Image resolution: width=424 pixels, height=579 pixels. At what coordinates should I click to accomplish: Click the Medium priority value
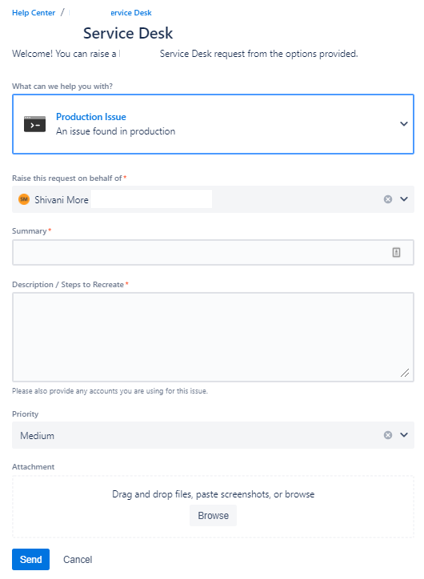[37, 436]
